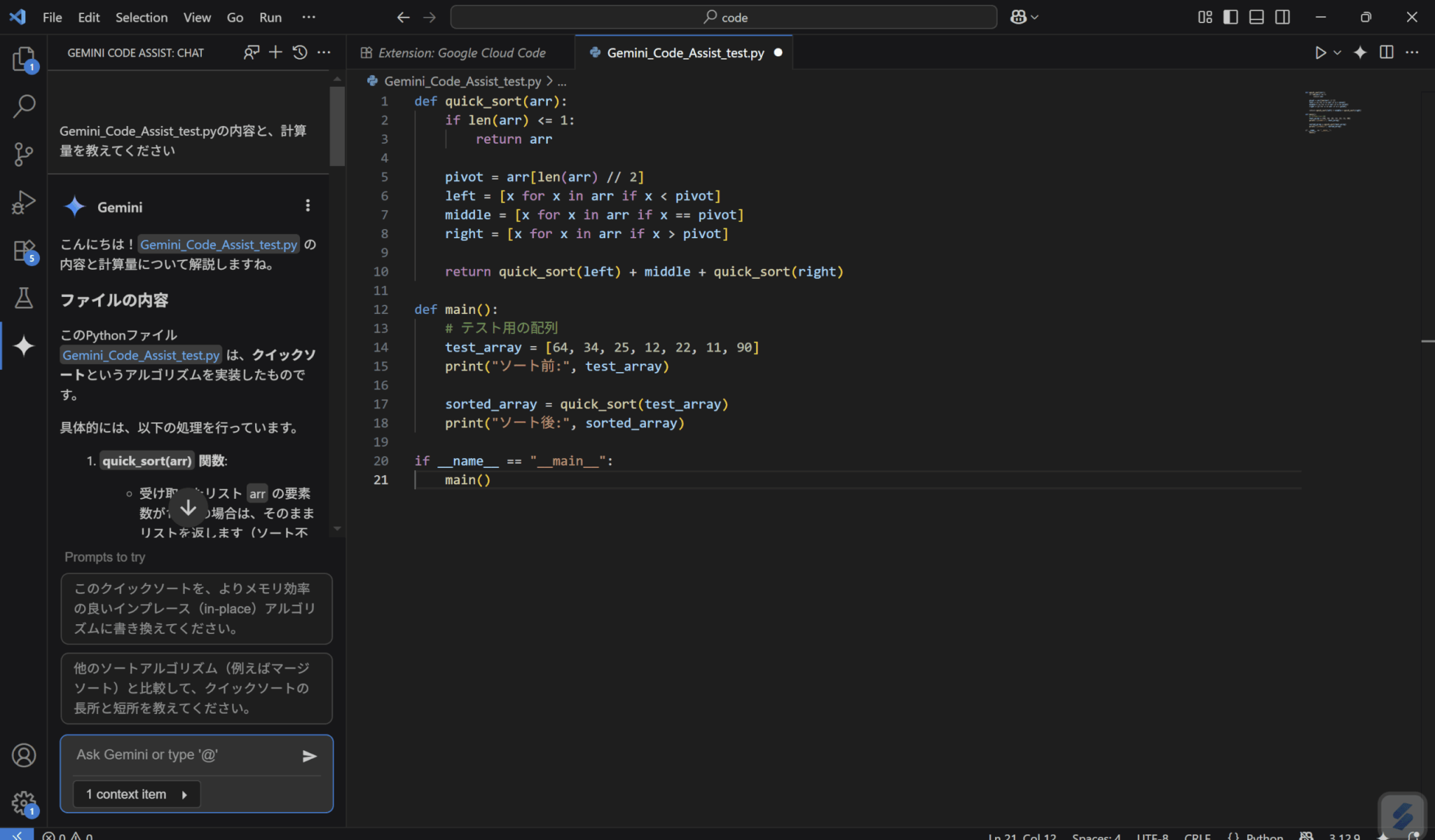Screen dimensions: 1435x840
Task: Open run options dropdown next to play
Action: pyautogui.click(x=1337, y=53)
